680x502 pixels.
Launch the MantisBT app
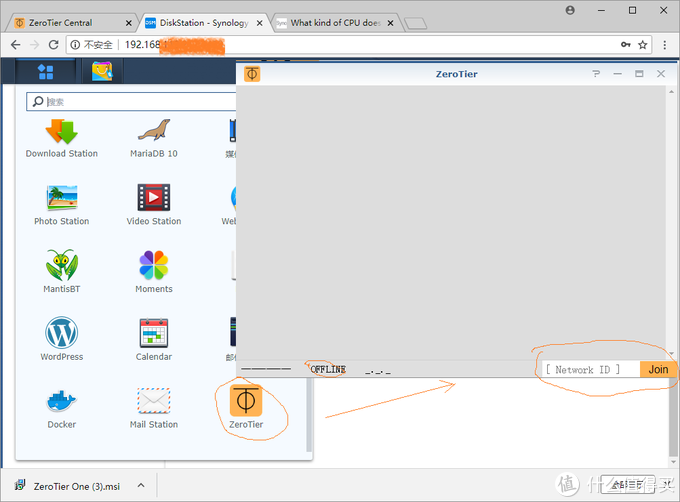61,270
